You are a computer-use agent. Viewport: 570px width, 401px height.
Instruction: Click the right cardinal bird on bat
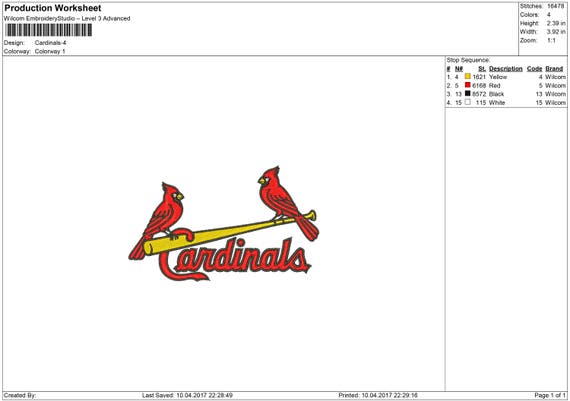287,204
